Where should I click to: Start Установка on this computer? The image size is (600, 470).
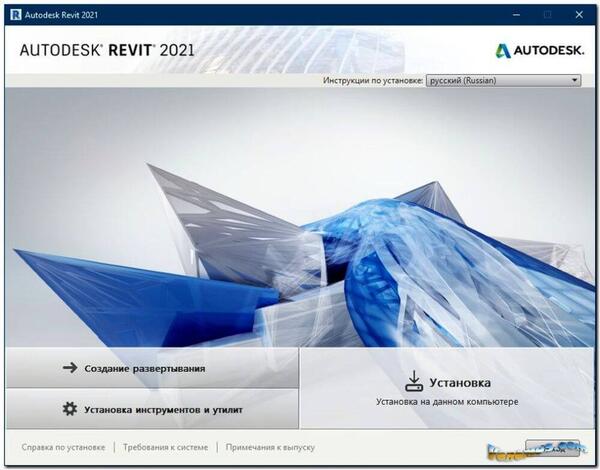[447, 388]
